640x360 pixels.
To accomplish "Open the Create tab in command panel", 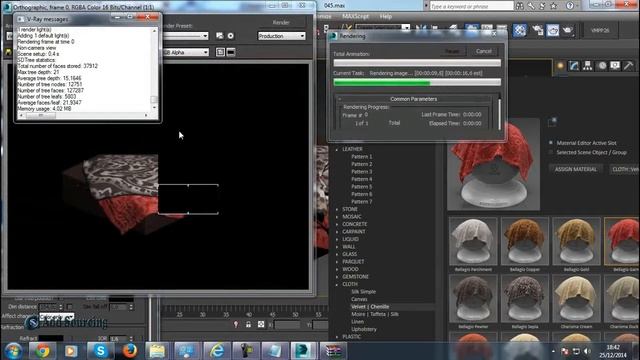I will tap(560, 66).
